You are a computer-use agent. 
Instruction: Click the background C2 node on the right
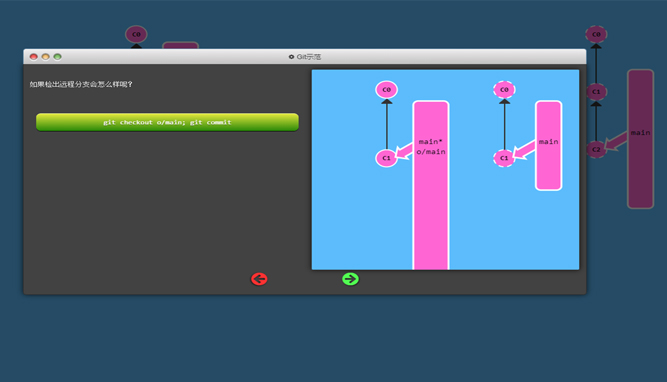[x=596, y=149]
